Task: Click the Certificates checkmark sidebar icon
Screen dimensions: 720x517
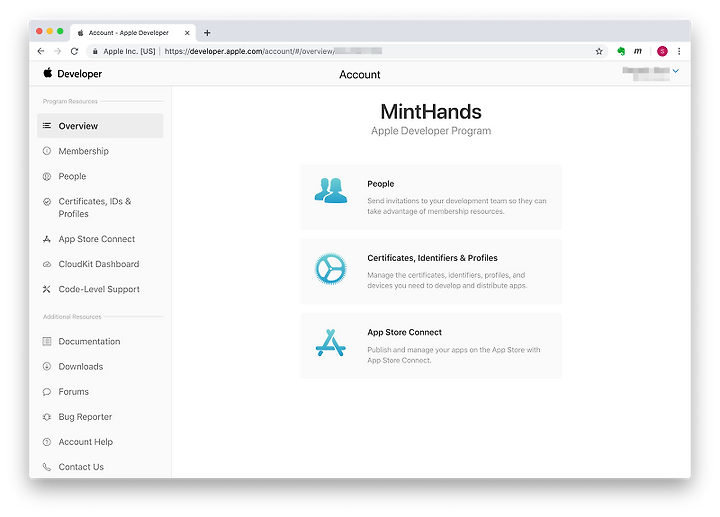Action: 47,202
